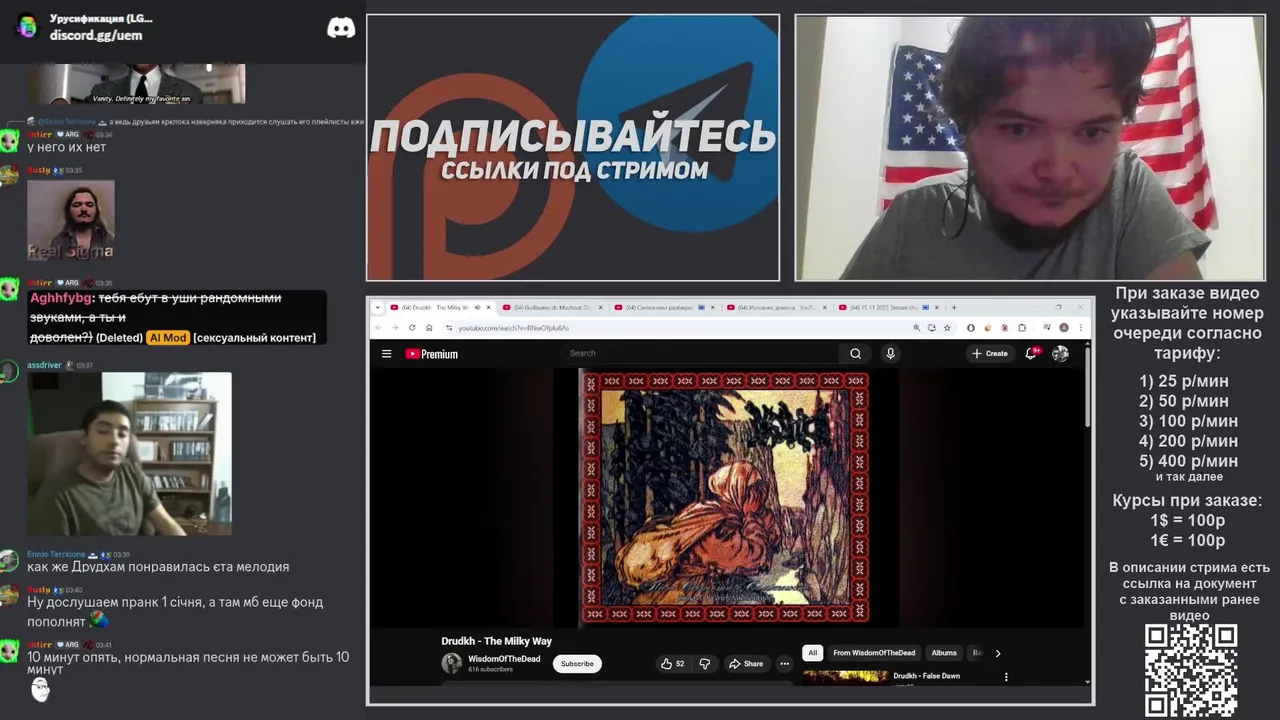1280x720 pixels.
Task: Click the browser address bar URL
Action: (x=513, y=328)
